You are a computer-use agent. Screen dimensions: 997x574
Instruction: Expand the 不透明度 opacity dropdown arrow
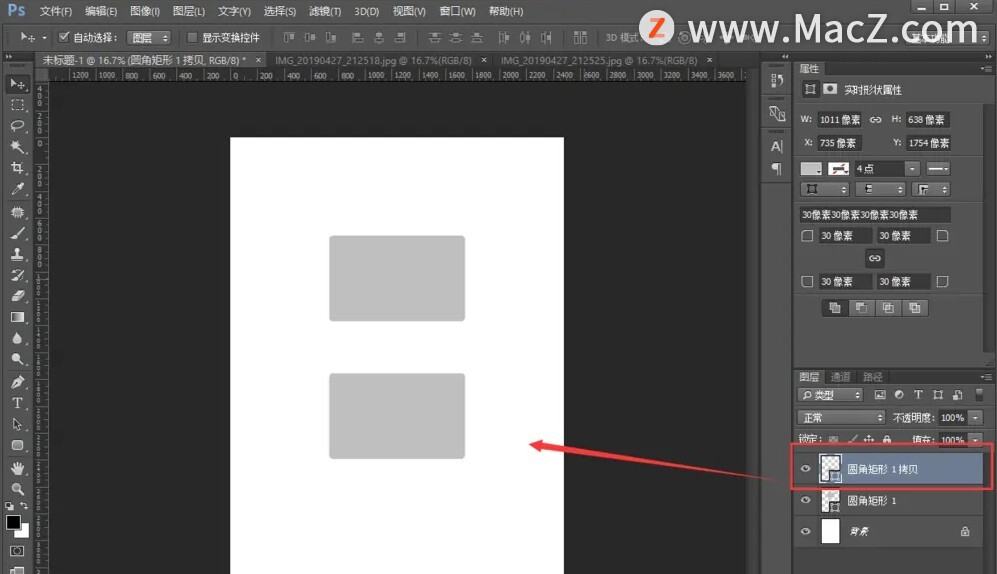click(976, 417)
